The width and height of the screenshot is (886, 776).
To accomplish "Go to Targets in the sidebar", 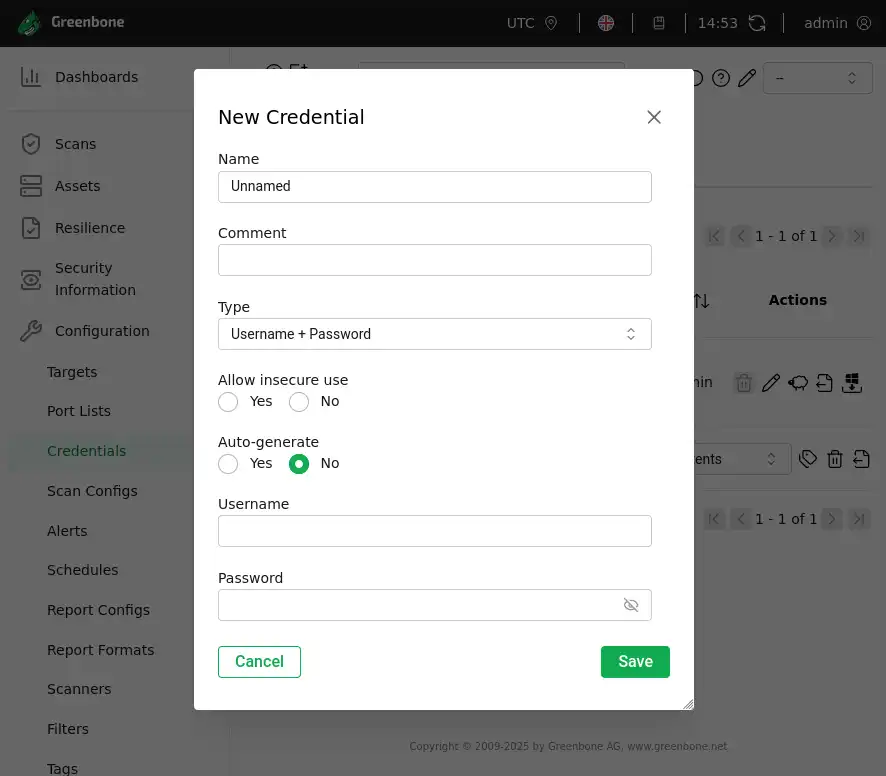I will coord(72,372).
